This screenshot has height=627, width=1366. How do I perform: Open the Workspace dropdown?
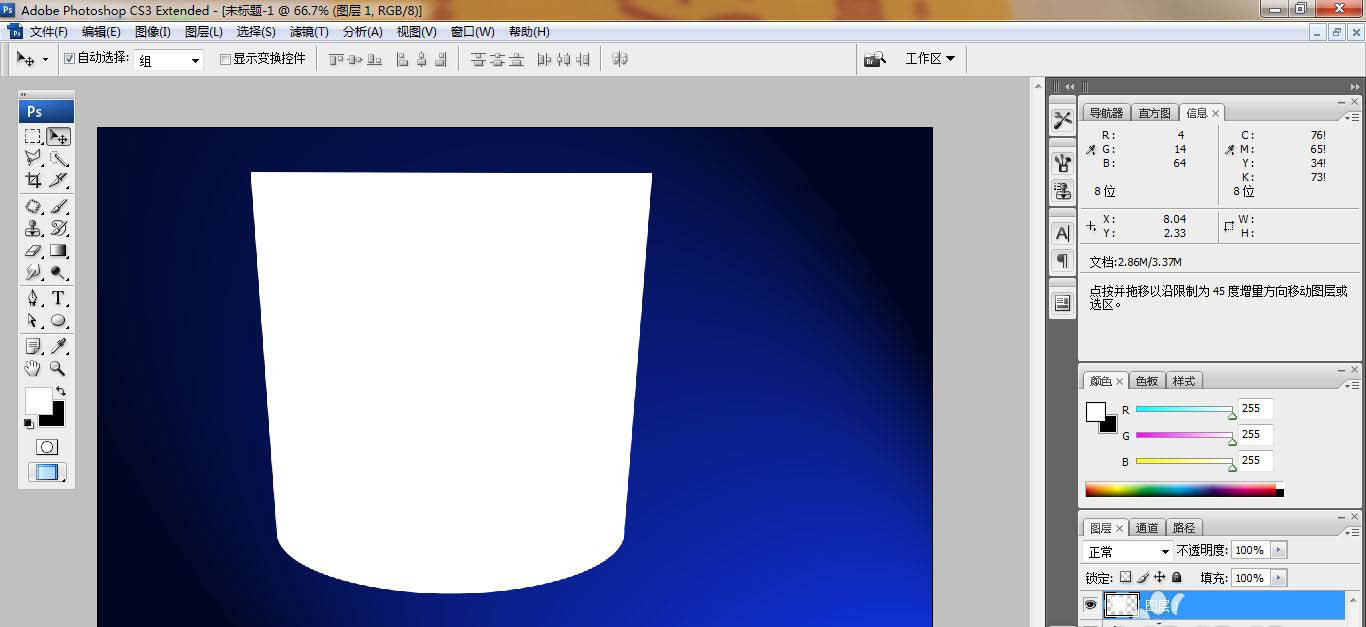tap(930, 59)
